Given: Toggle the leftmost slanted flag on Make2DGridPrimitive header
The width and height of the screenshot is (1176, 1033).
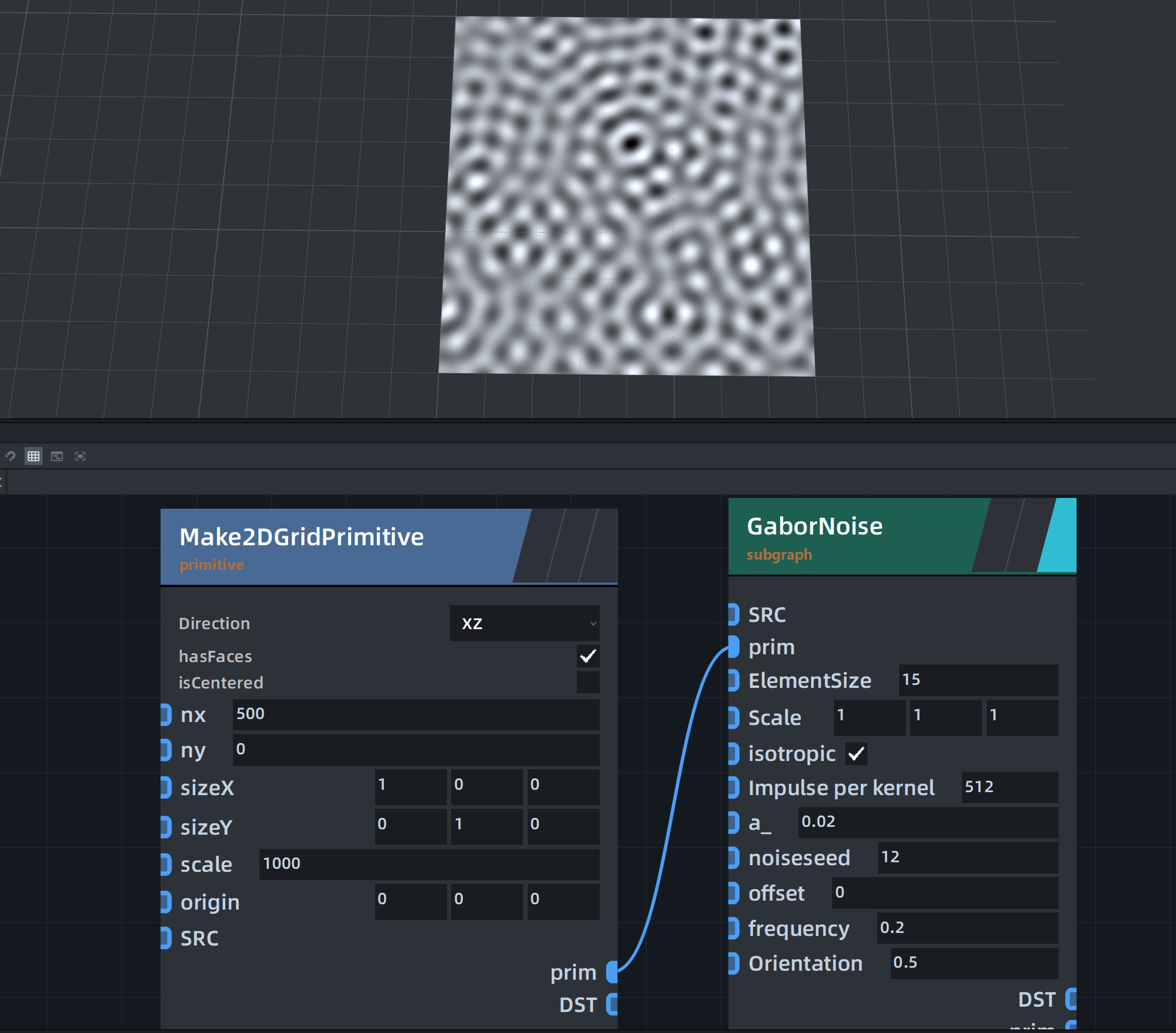Looking at the screenshot, I should pyautogui.click(x=538, y=545).
